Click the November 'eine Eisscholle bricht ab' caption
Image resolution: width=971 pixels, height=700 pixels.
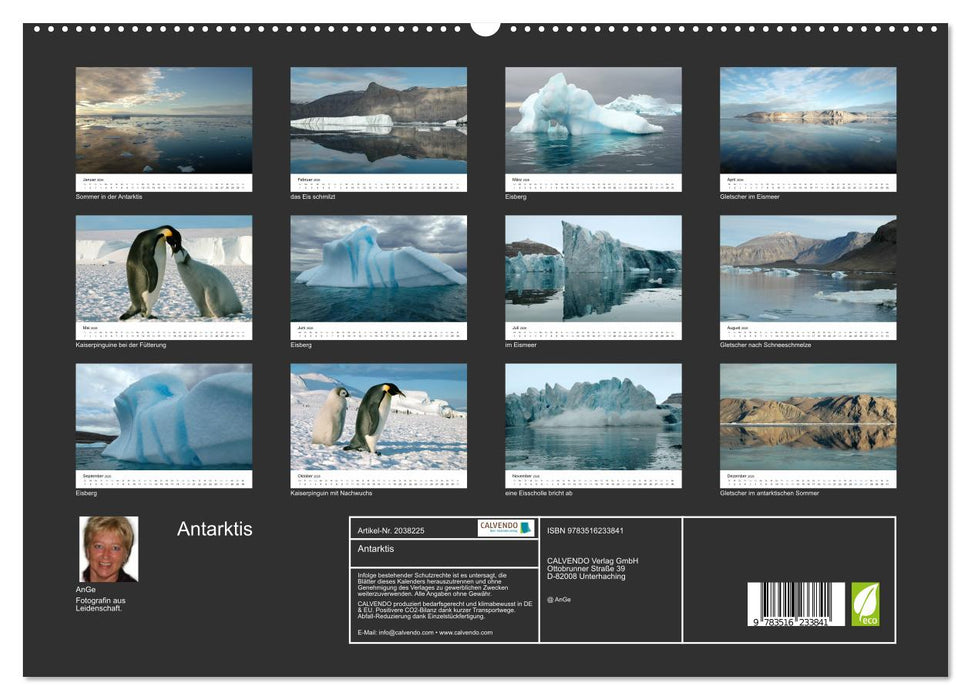click(536, 492)
